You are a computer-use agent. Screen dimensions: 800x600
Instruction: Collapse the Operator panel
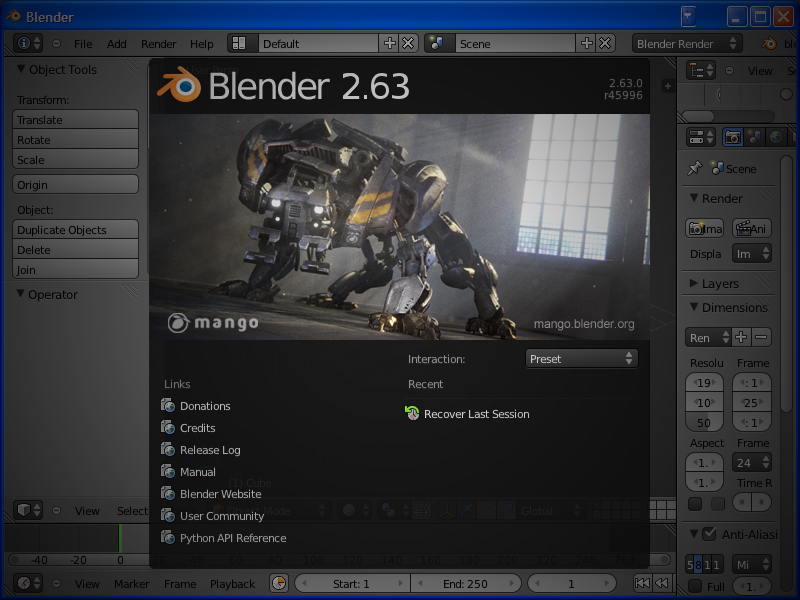click(20, 294)
